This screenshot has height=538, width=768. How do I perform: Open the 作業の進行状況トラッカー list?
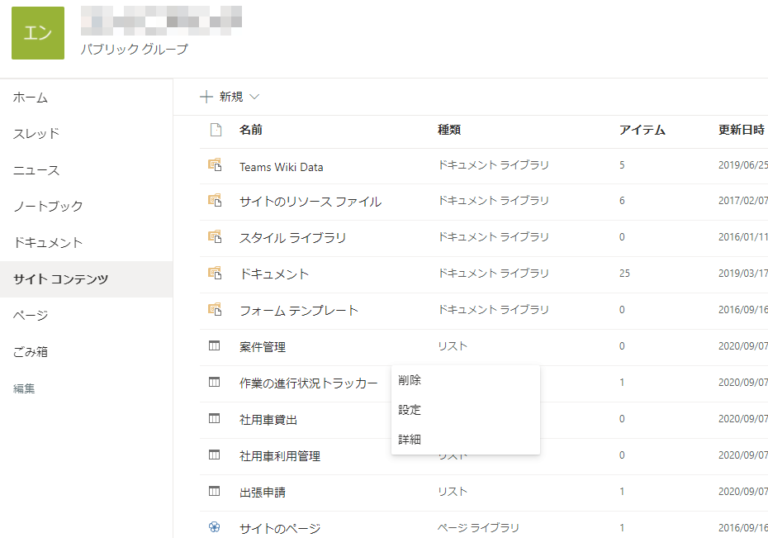tap(308, 383)
